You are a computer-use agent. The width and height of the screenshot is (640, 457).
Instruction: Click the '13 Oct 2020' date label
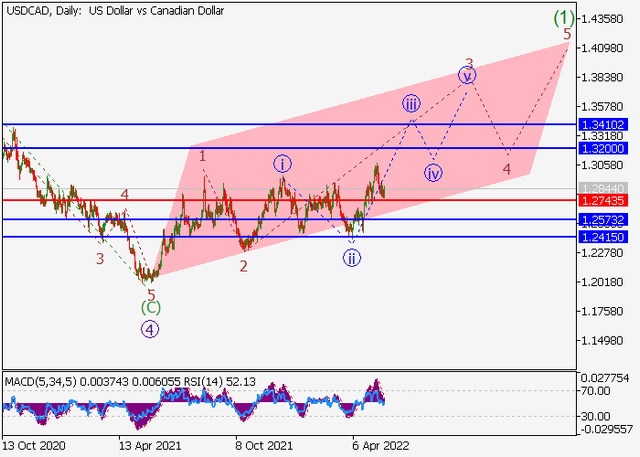33,446
